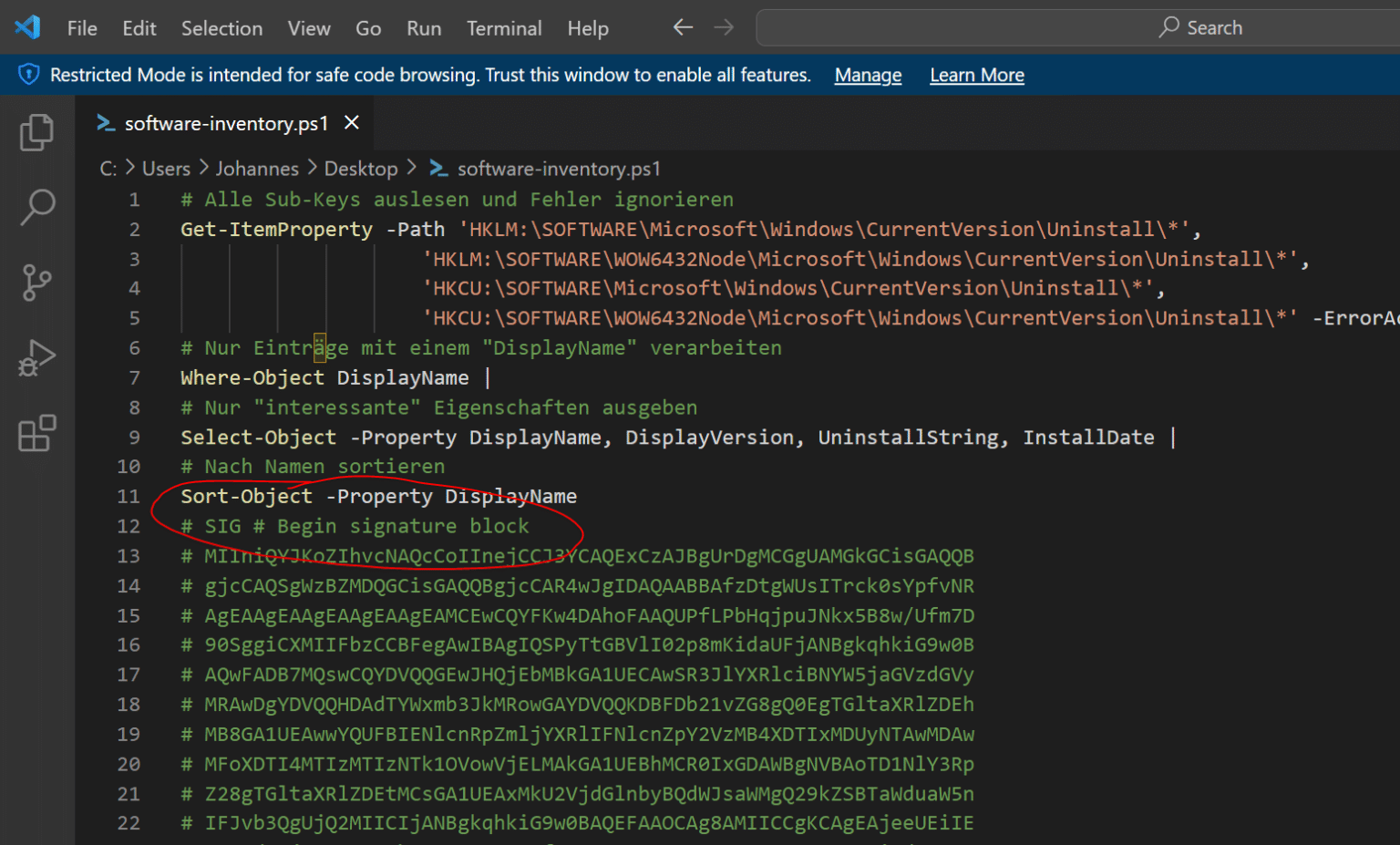Open the Terminal menu
1400x845 pixels.
pos(504,27)
